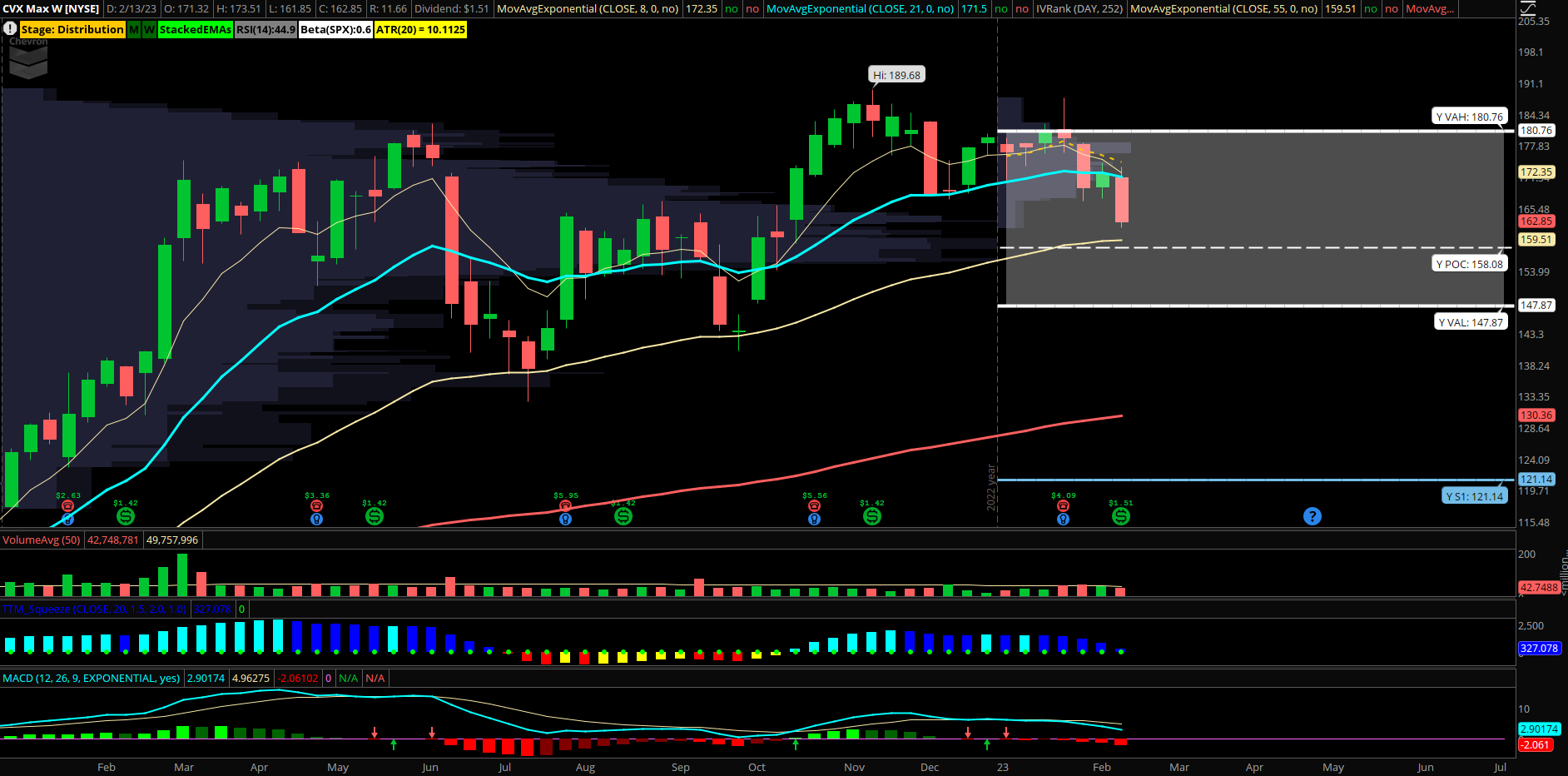Click the MACD (12, 26, 9, EXPONENTIAL, yes) label
Viewport: 1568px width, 776px height.
[x=92, y=678]
